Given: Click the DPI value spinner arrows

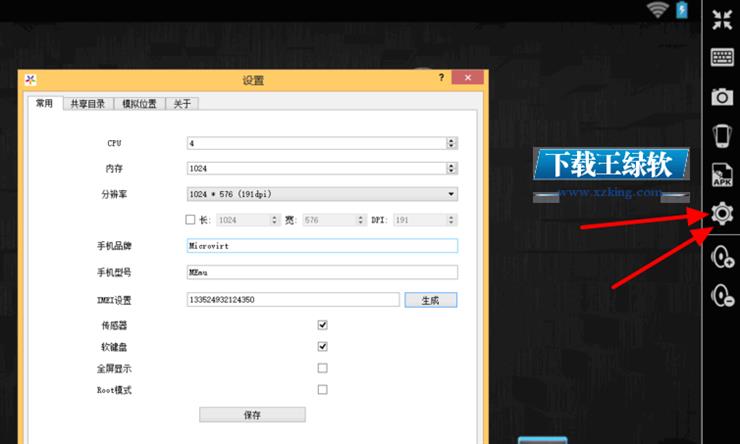Looking at the screenshot, I should click(451, 220).
